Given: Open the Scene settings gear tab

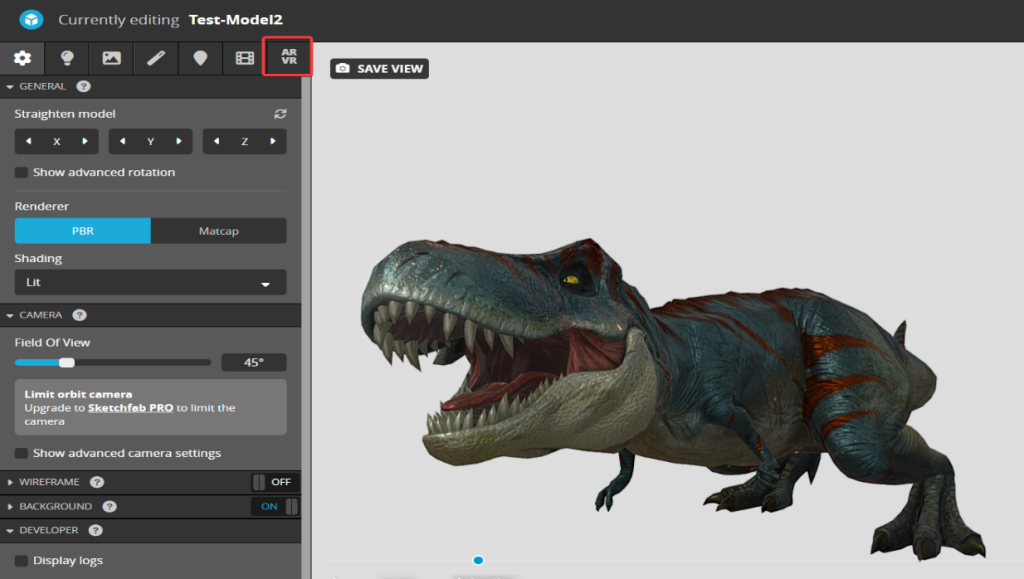Looking at the screenshot, I should tap(22, 58).
